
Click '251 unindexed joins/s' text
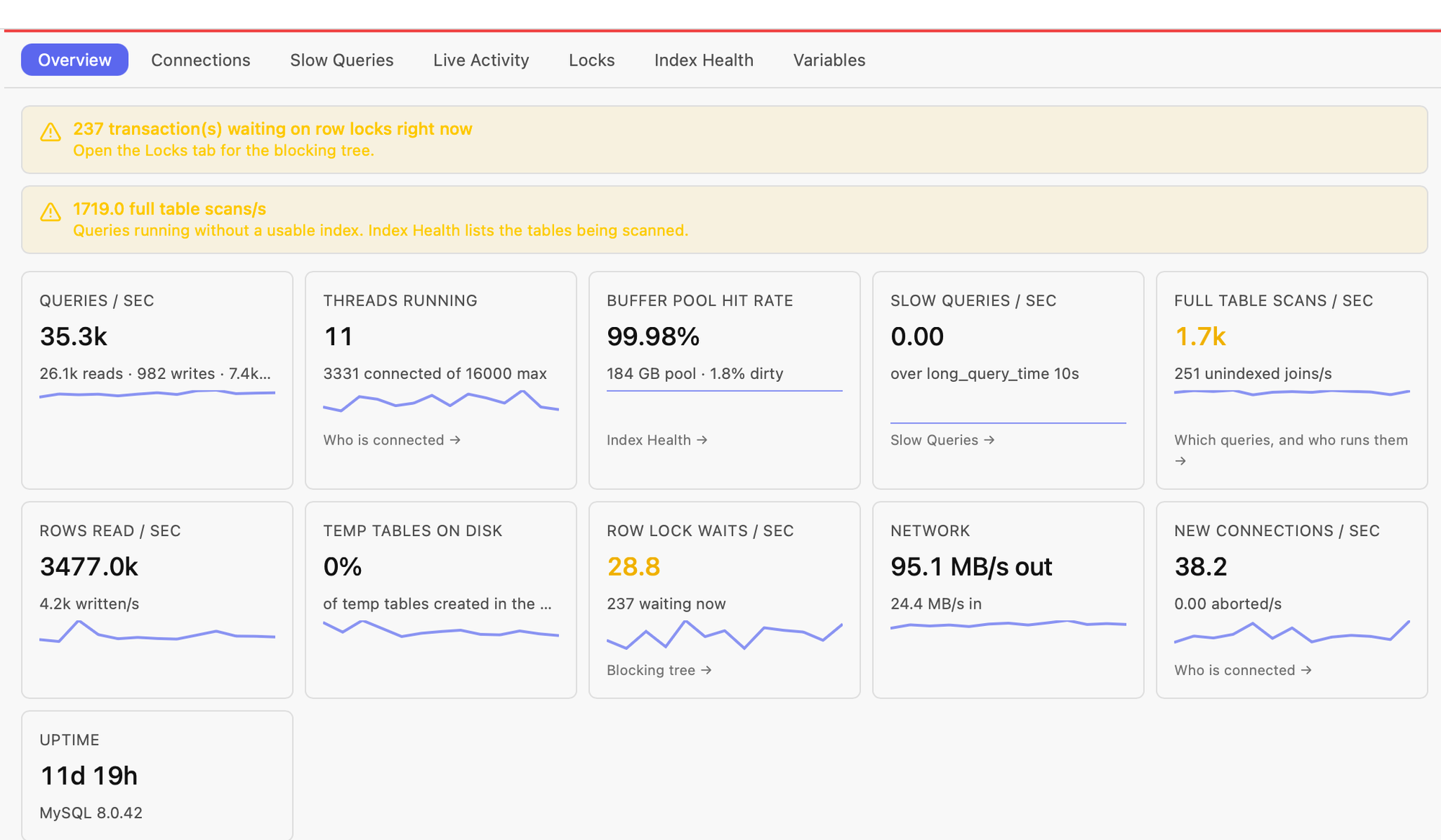1253,373
